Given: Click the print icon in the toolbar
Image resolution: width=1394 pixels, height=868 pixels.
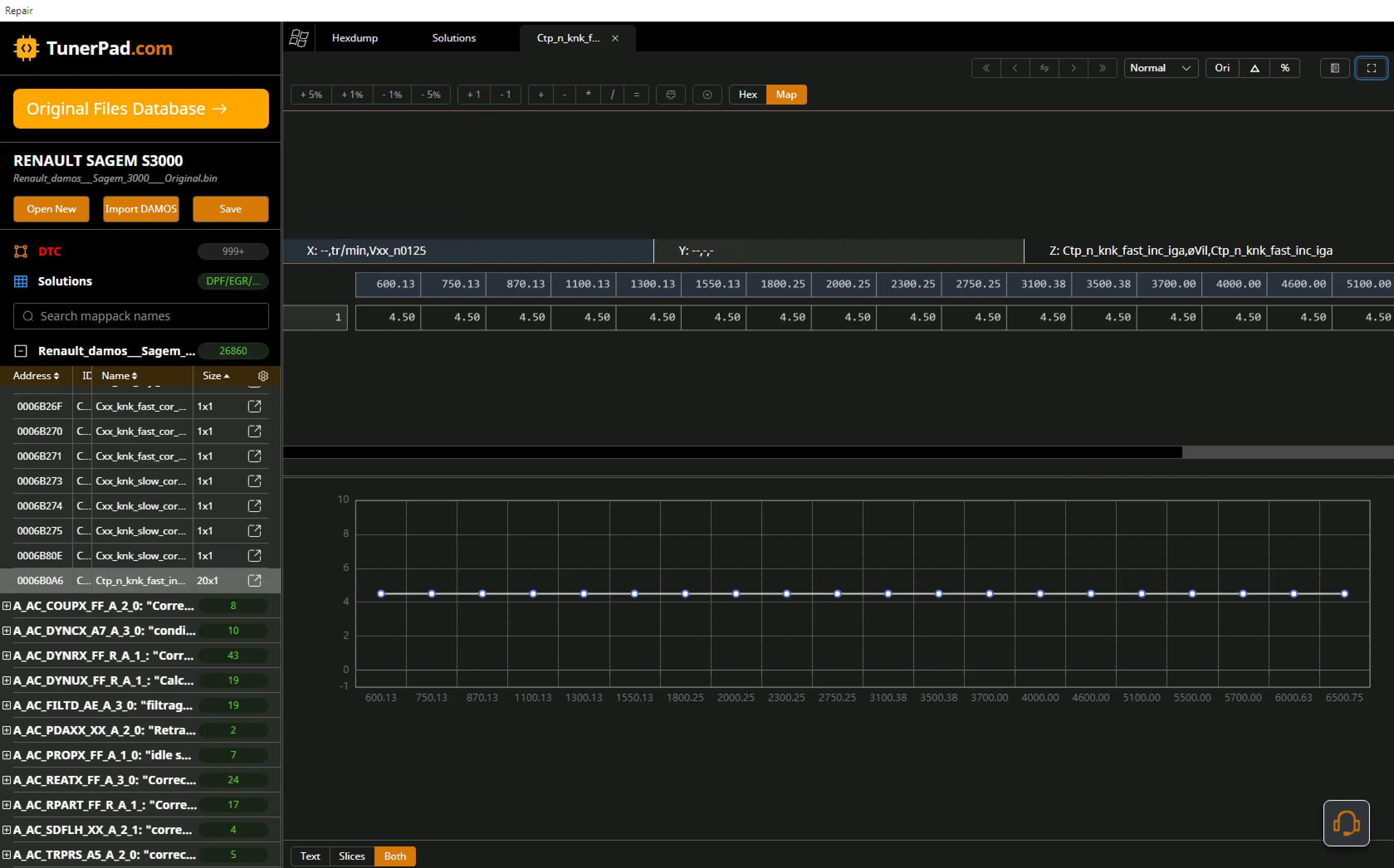Looking at the screenshot, I should 670,95.
